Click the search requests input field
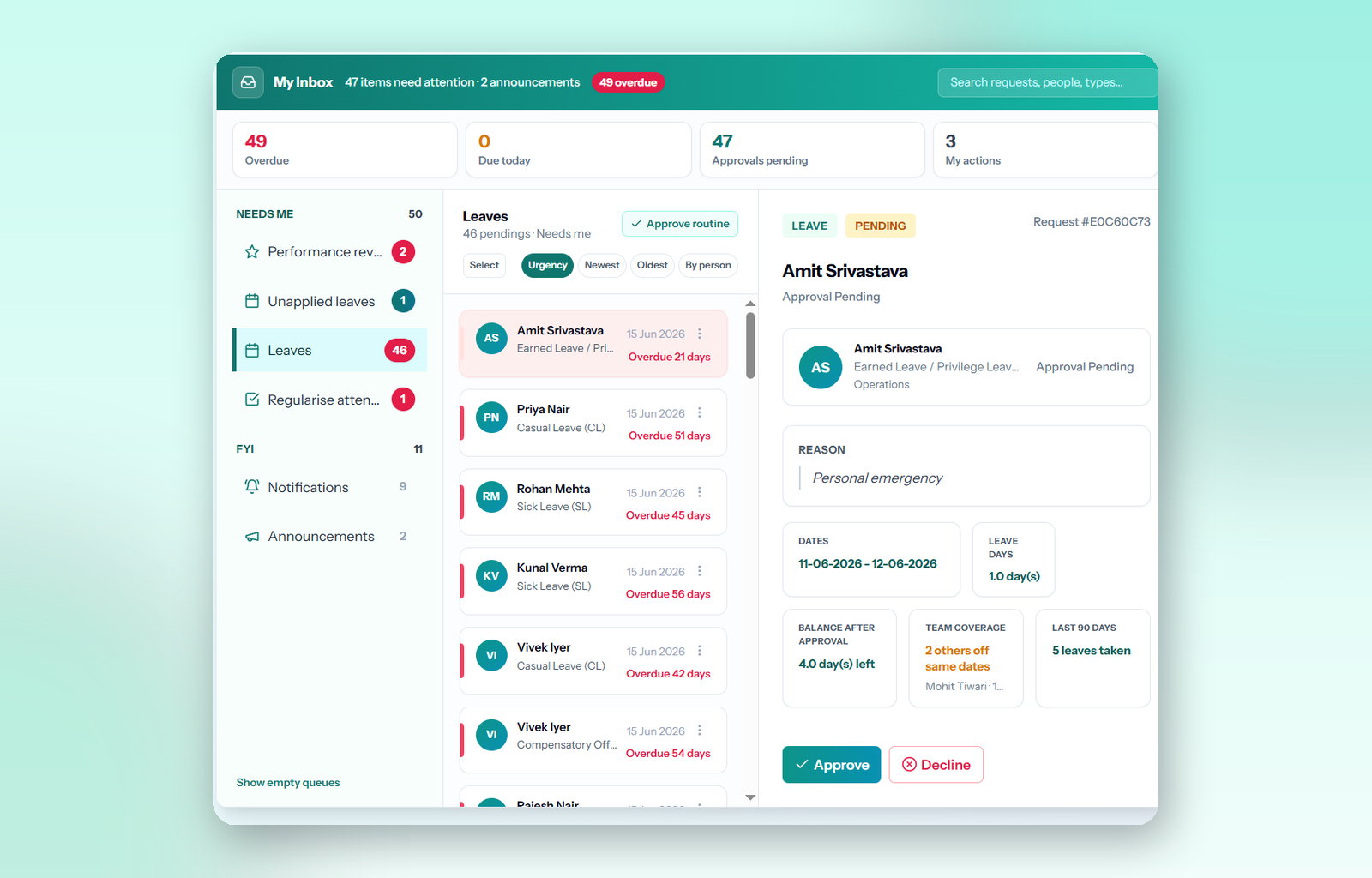The height and width of the screenshot is (878, 1372). point(1048,82)
